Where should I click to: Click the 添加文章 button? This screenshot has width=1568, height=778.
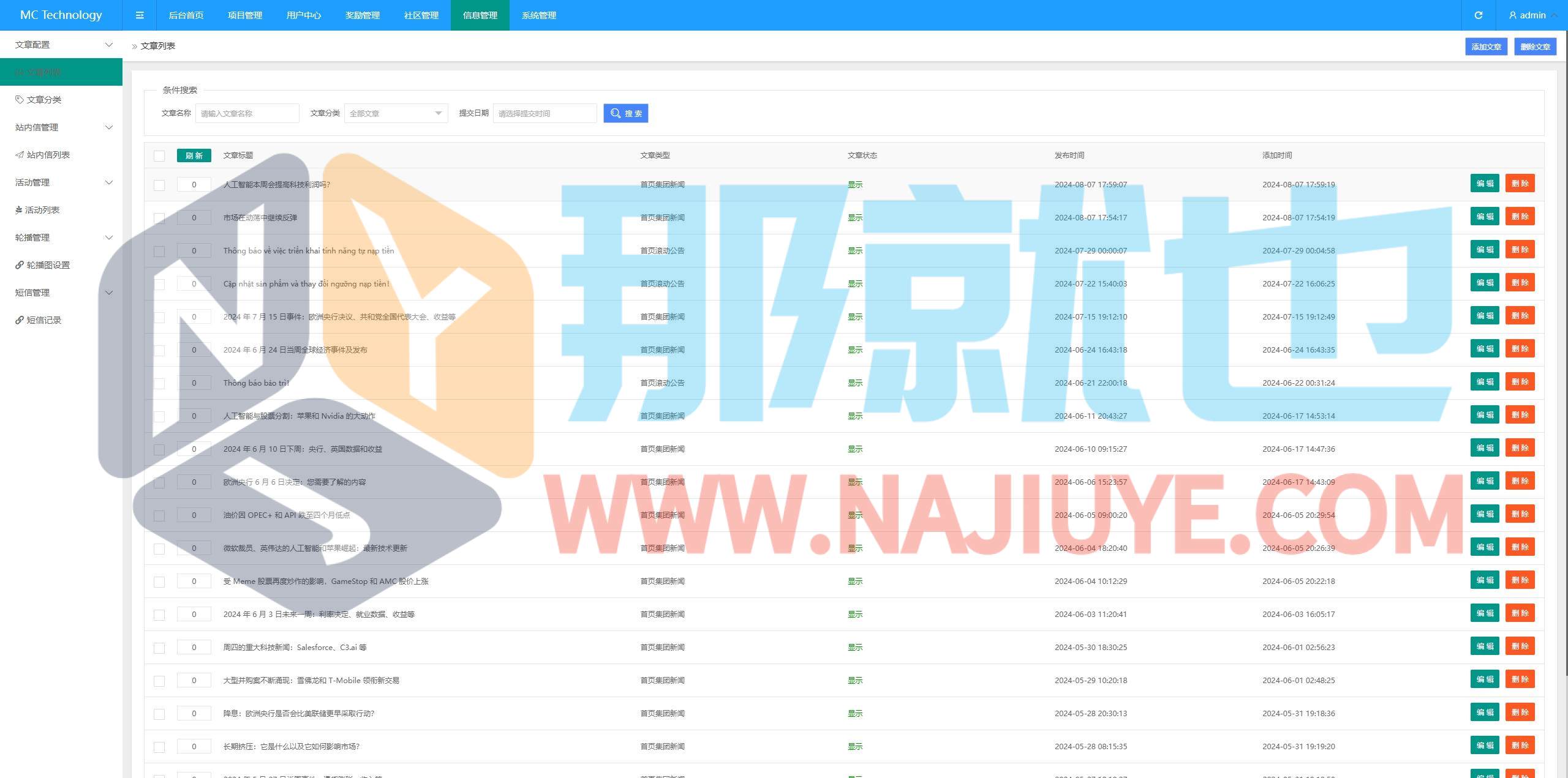tap(1485, 47)
